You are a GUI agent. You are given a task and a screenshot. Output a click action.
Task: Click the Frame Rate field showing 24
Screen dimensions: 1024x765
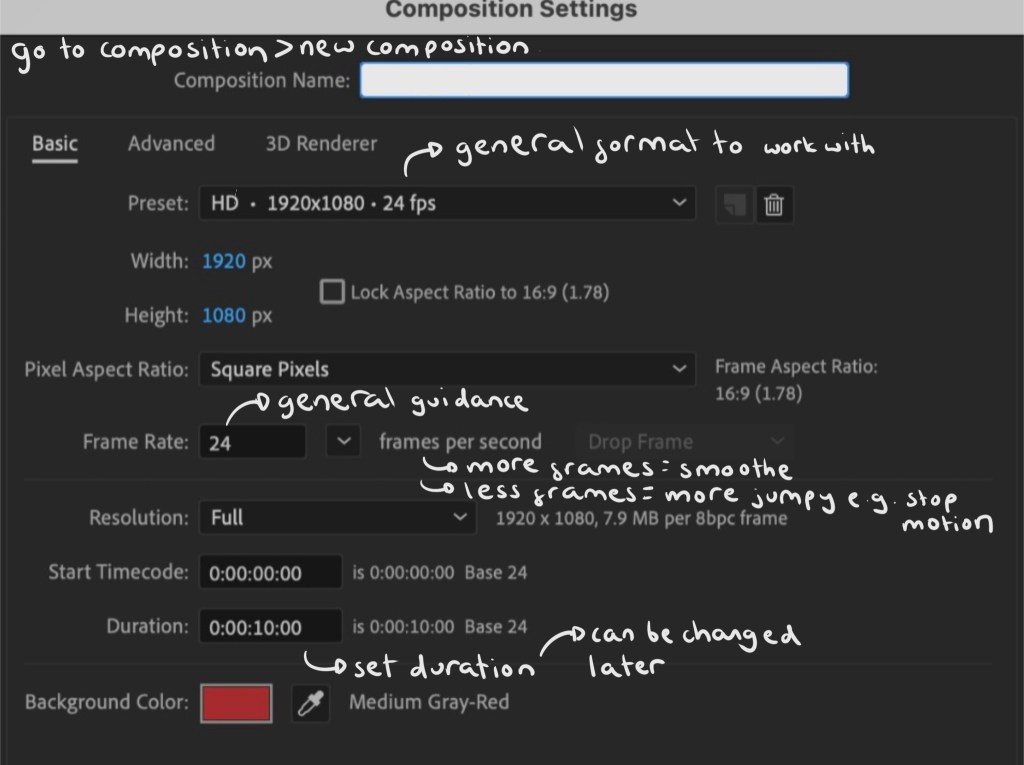click(x=252, y=442)
